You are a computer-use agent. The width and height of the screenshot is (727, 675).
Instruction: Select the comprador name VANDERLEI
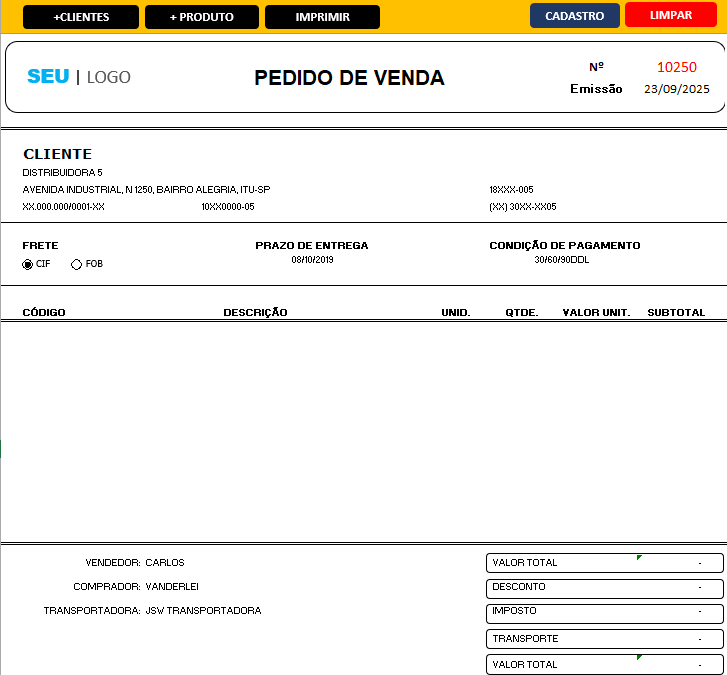pos(172,587)
